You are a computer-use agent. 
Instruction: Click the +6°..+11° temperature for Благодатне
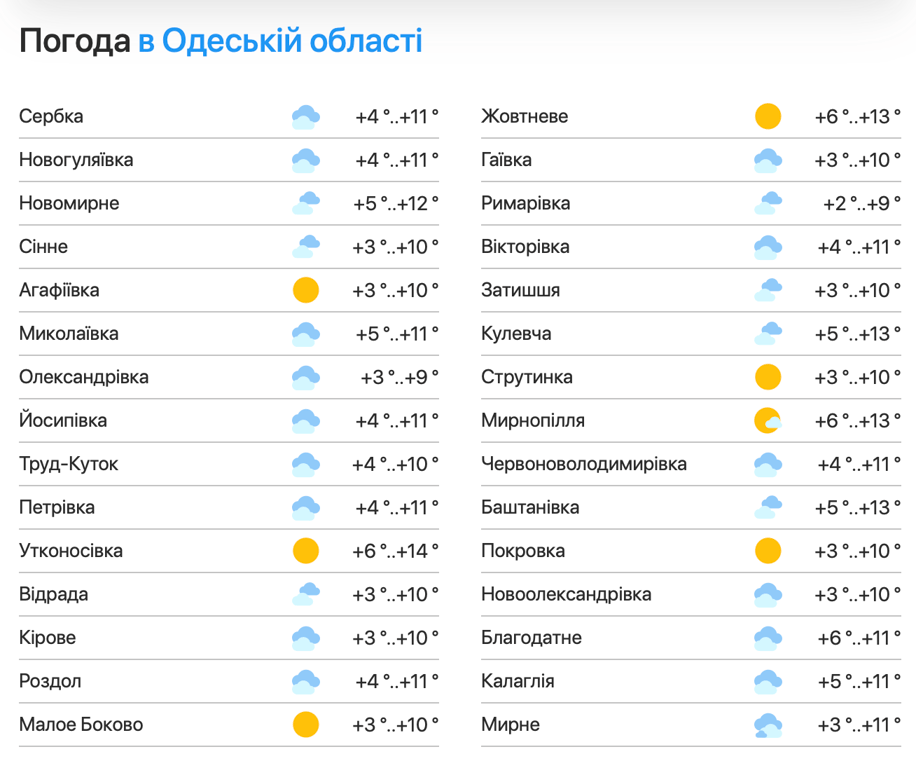[857, 638]
